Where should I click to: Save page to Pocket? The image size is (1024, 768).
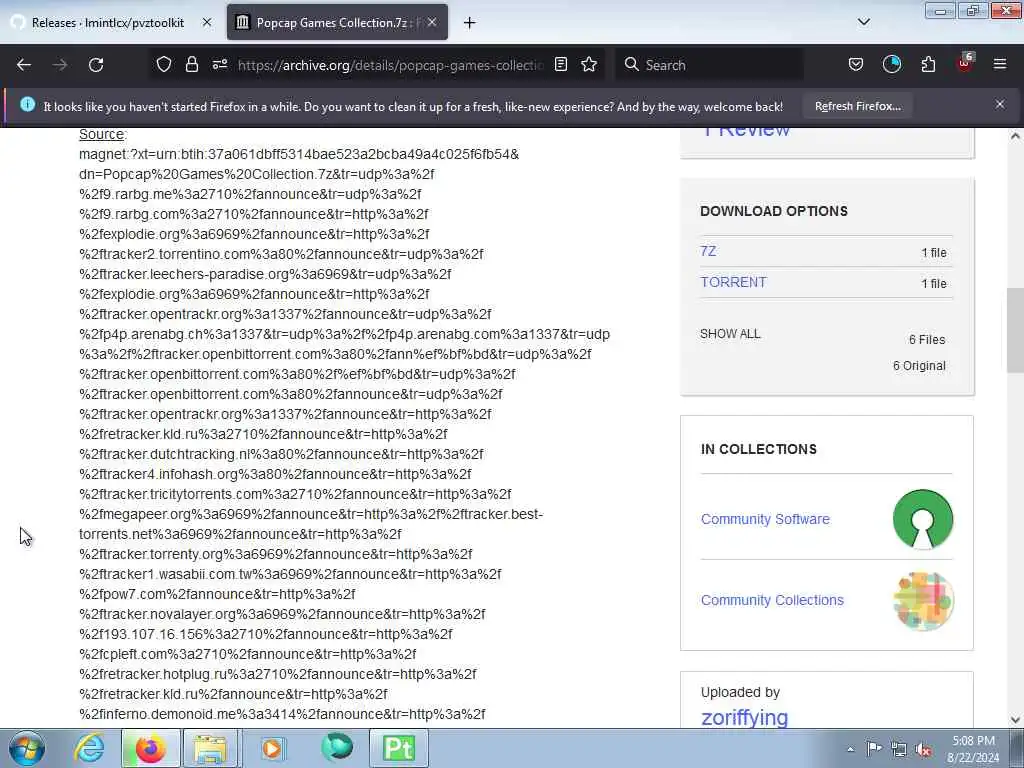[x=856, y=64]
